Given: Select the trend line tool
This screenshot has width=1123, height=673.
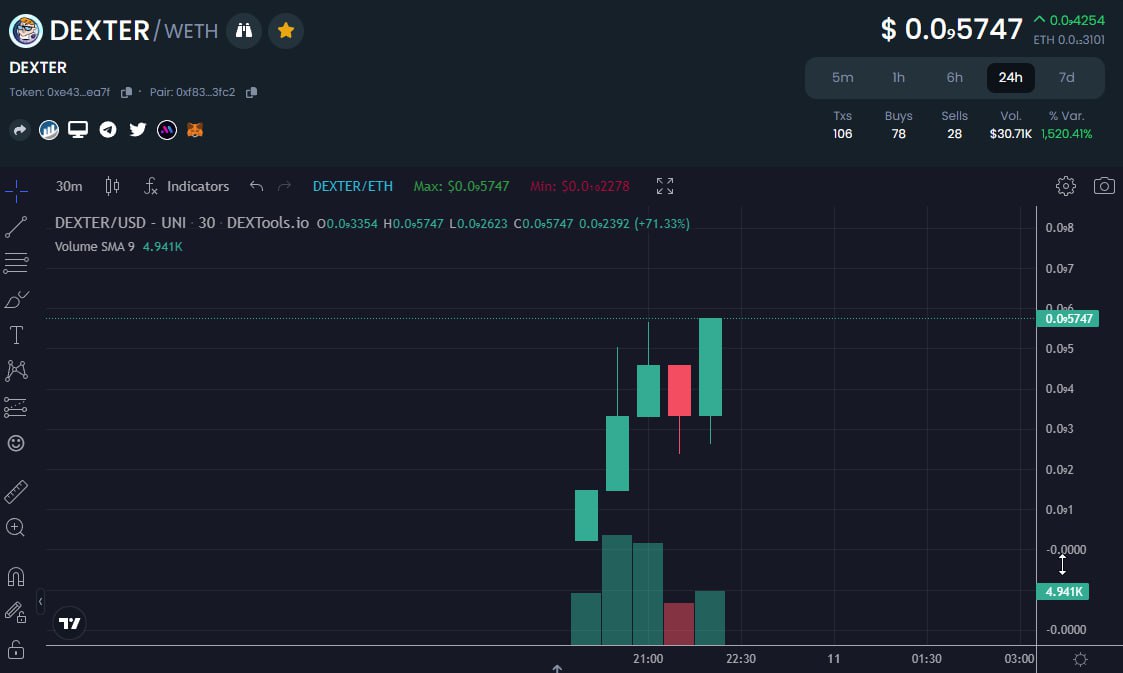Looking at the screenshot, I should click(16, 227).
